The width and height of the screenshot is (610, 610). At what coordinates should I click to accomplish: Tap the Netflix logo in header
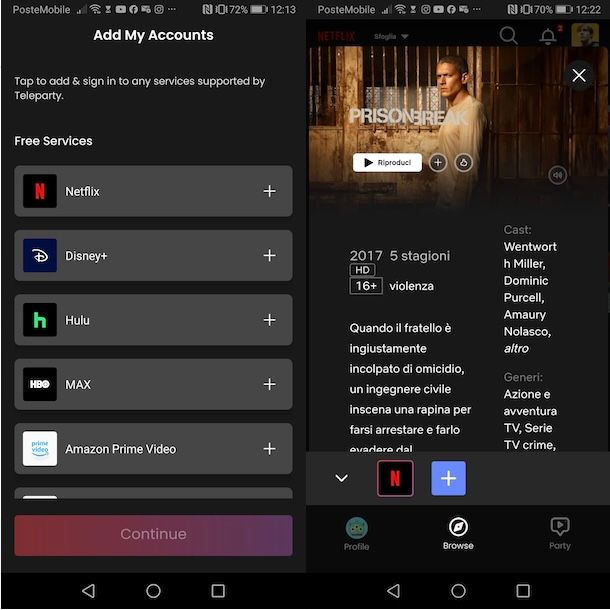pyautogui.click(x=336, y=36)
